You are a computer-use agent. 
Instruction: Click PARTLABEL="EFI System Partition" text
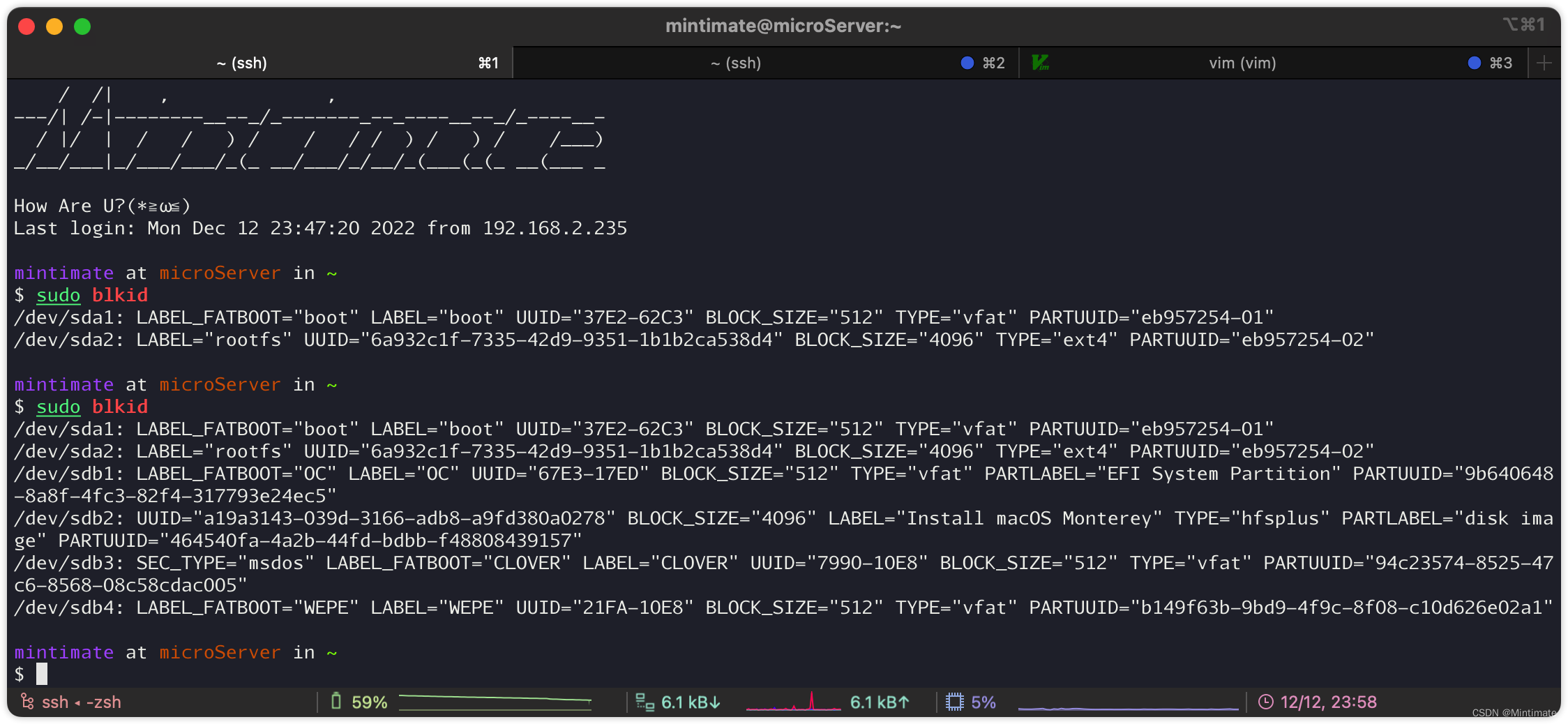coord(1163,474)
